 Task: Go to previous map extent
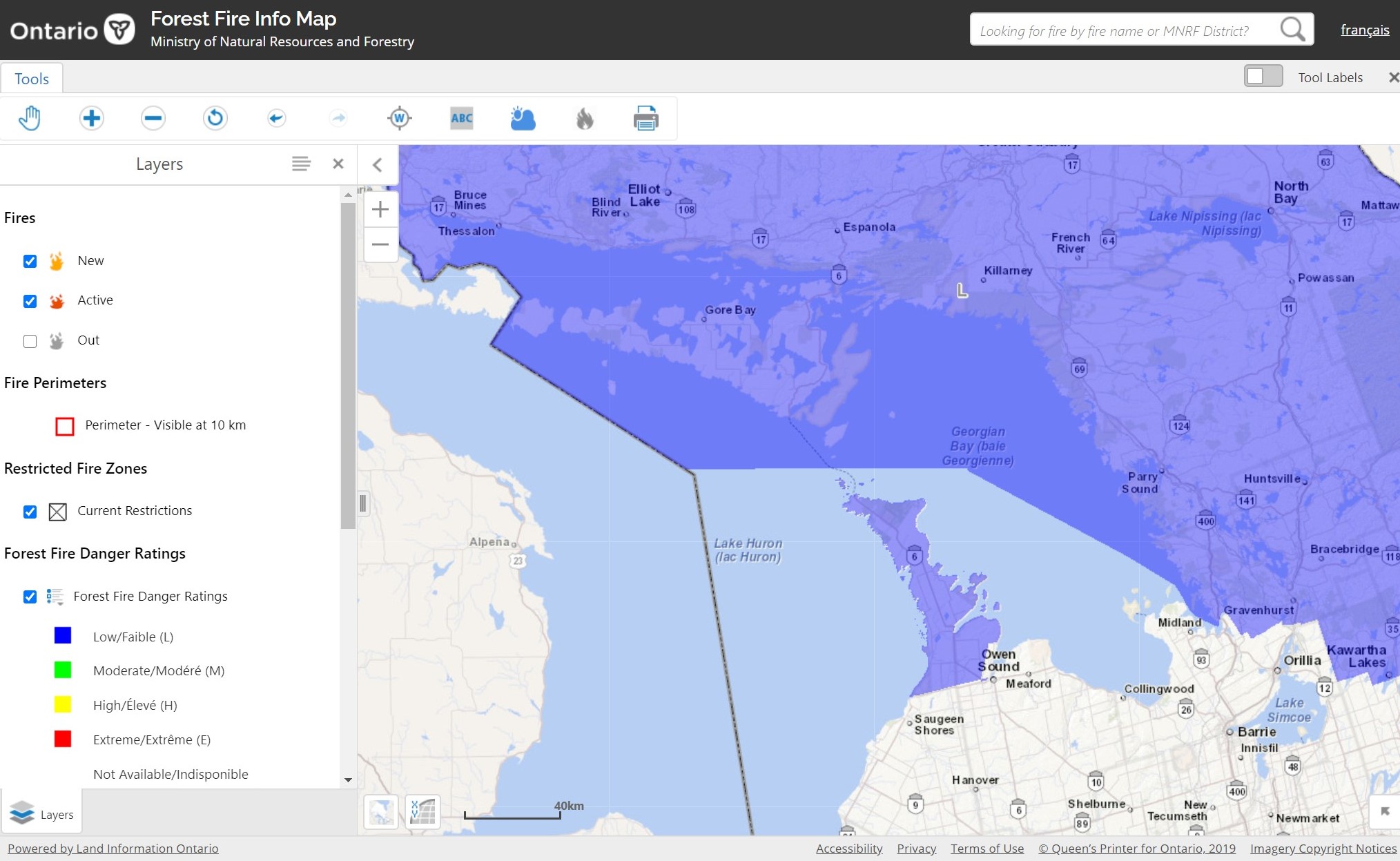276,118
